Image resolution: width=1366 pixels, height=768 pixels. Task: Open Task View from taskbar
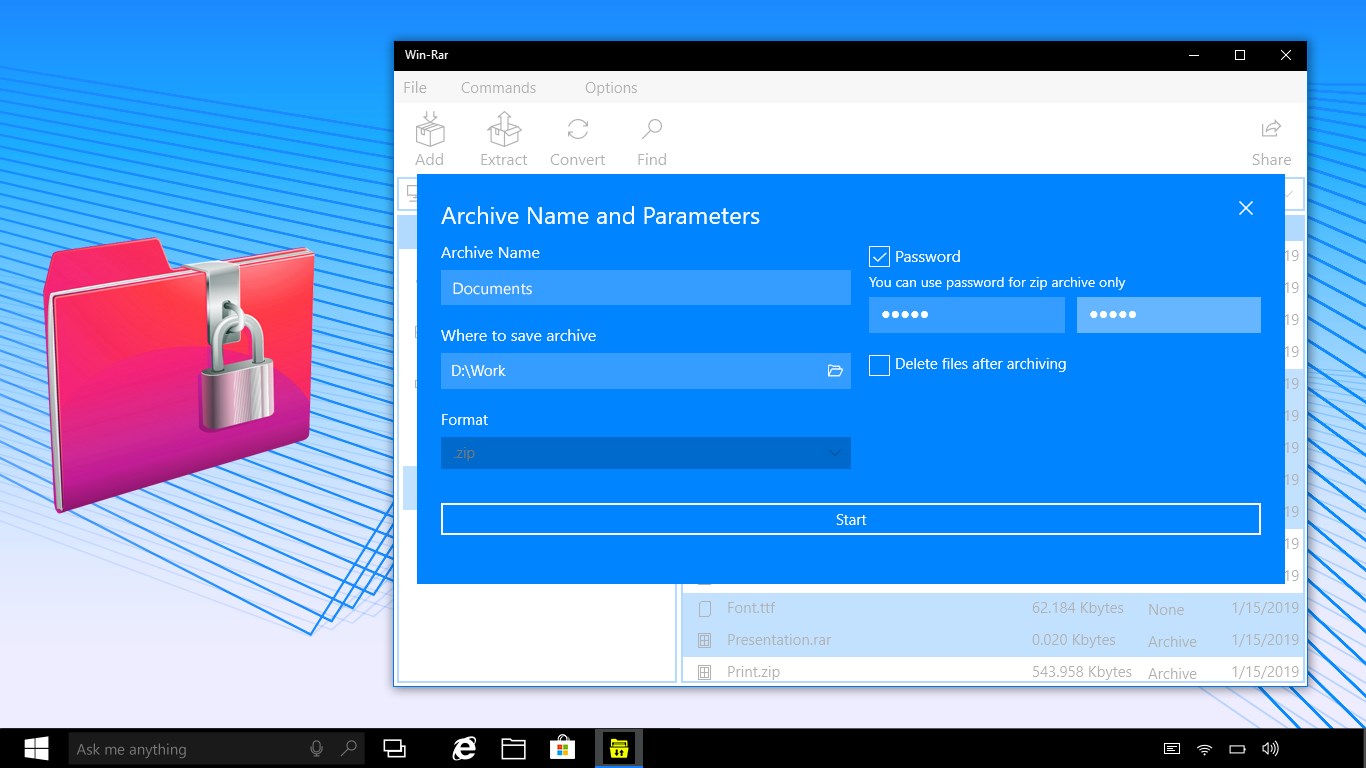point(395,748)
